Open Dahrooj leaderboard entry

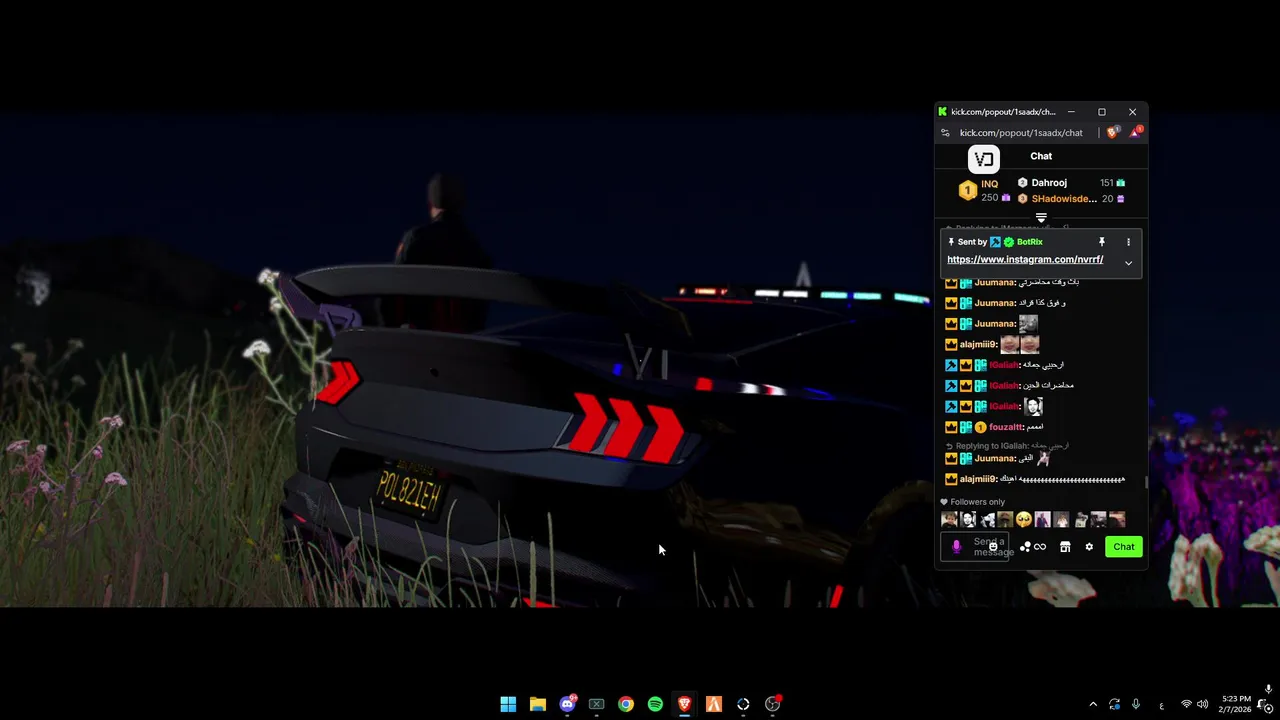click(1049, 183)
